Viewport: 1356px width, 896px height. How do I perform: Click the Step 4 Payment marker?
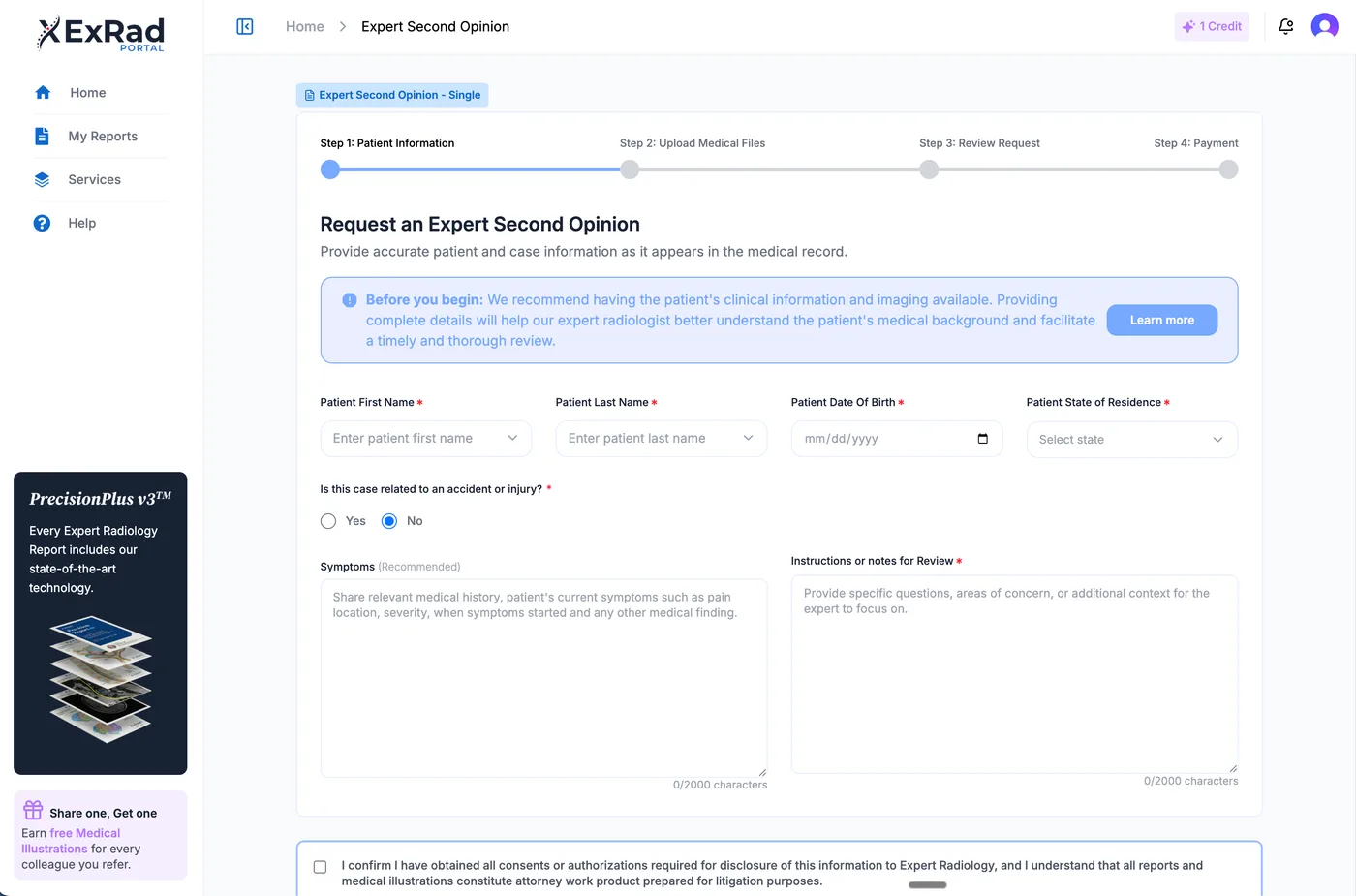click(x=1228, y=170)
